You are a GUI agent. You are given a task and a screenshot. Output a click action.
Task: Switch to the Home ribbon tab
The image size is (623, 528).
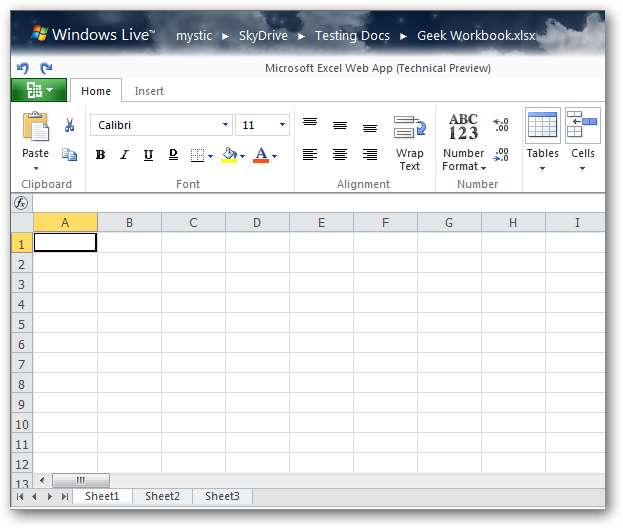click(x=96, y=91)
